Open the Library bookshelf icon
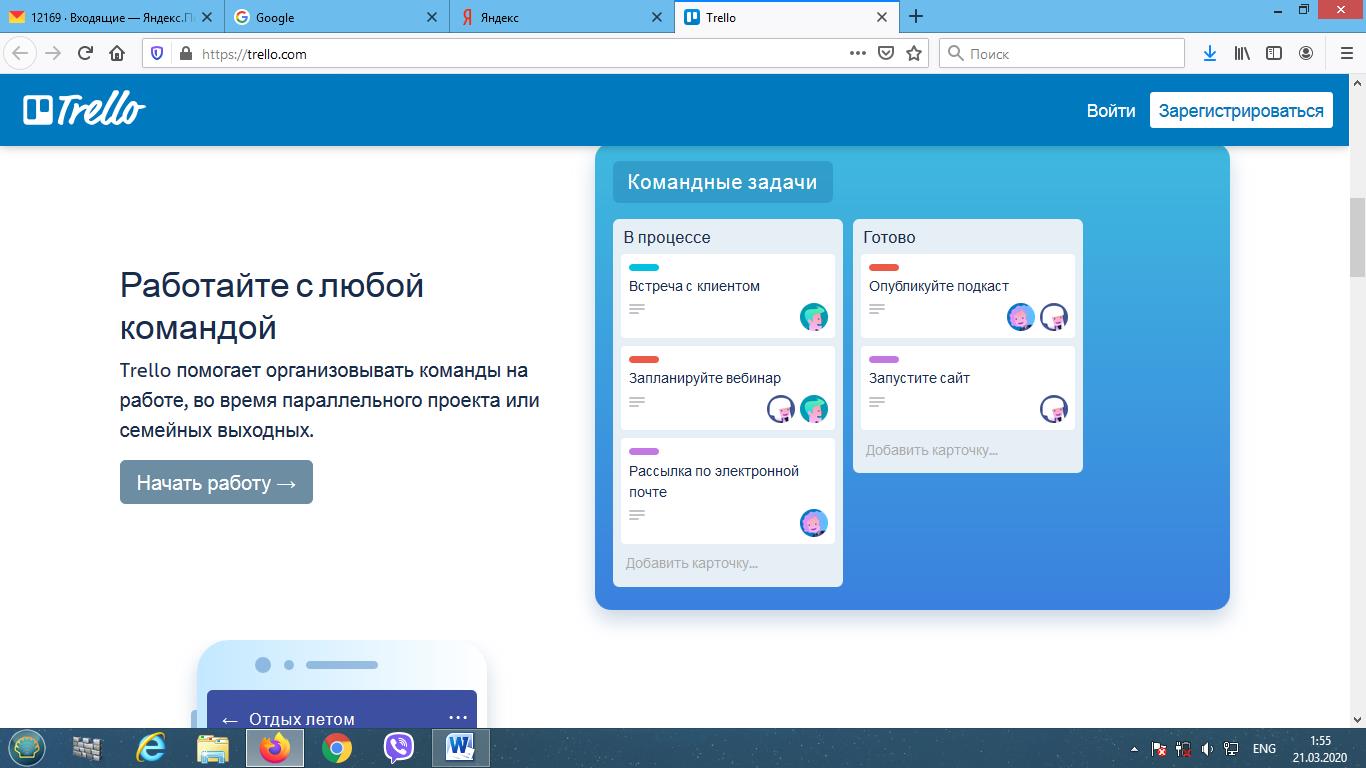This screenshot has width=1366, height=768. pyautogui.click(x=1242, y=54)
